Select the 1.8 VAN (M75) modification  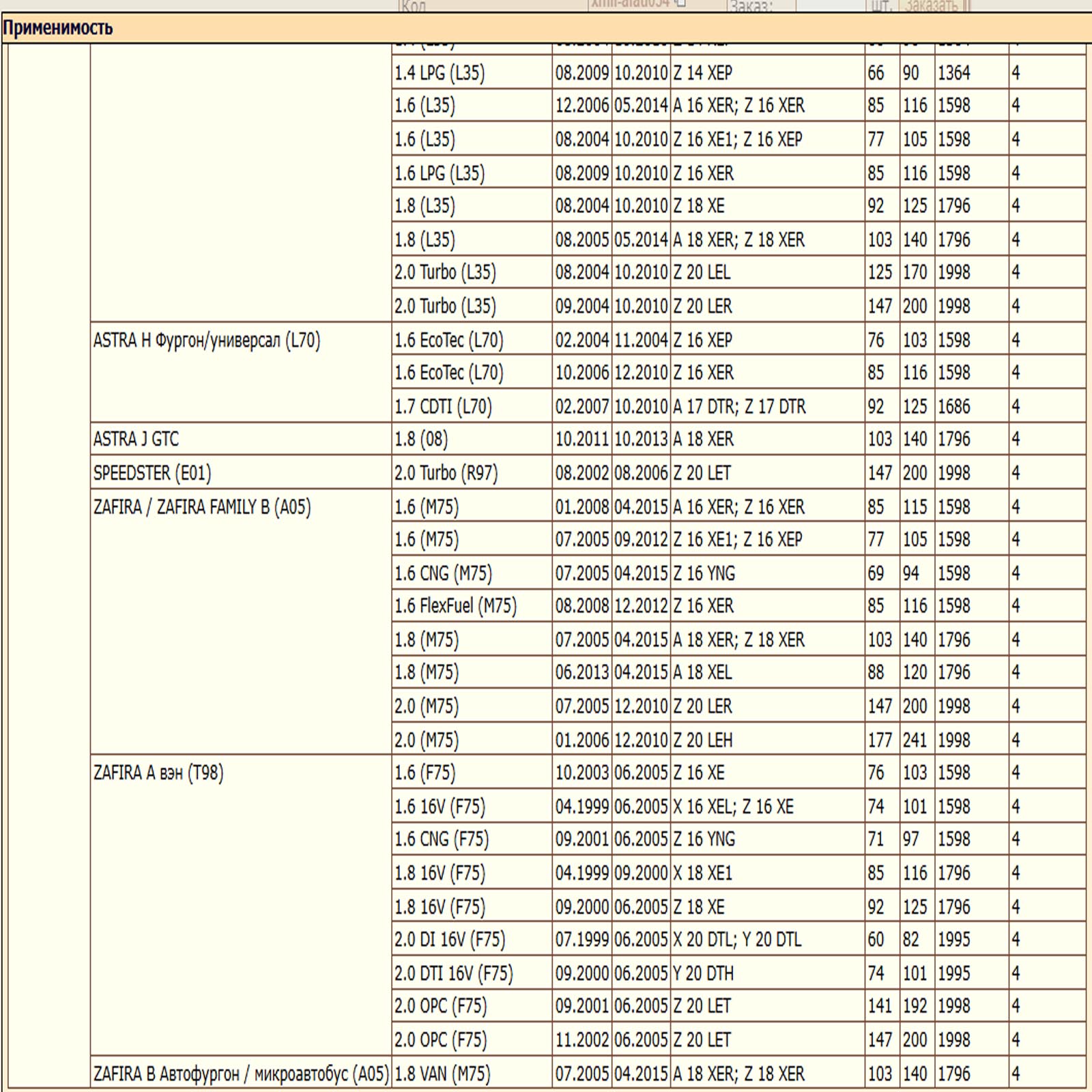coord(442,1074)
